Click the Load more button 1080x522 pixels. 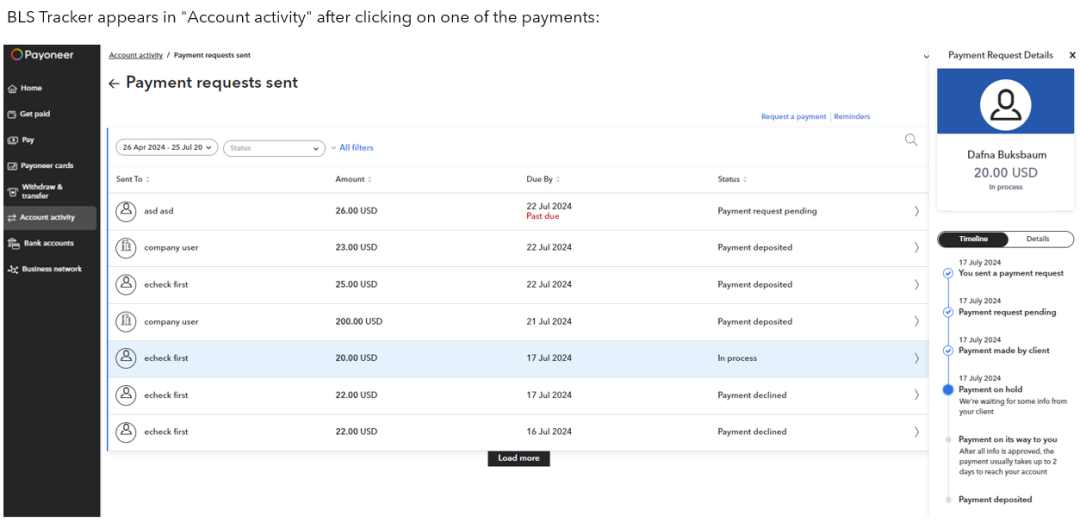[x=518, y=458]
